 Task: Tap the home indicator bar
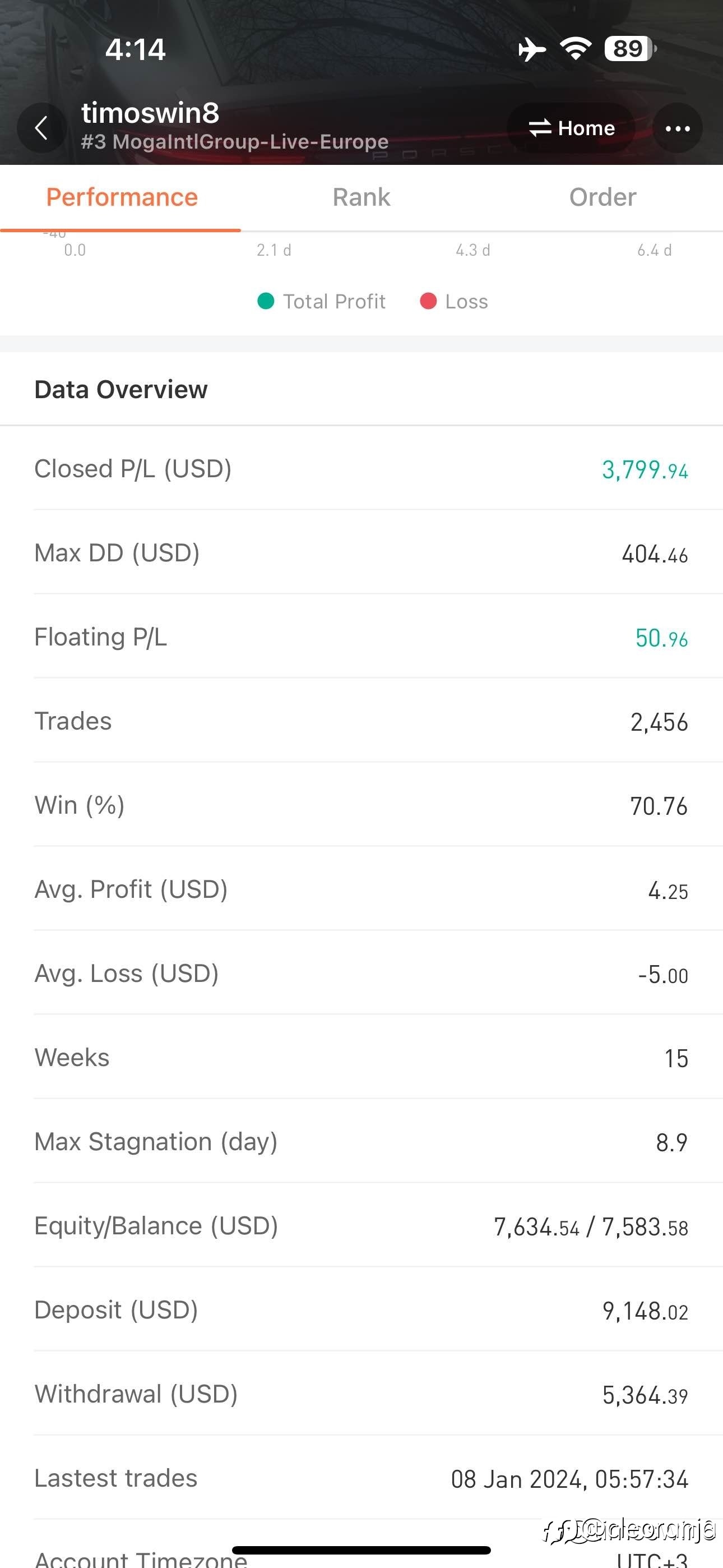click(x=361, y=1549)
